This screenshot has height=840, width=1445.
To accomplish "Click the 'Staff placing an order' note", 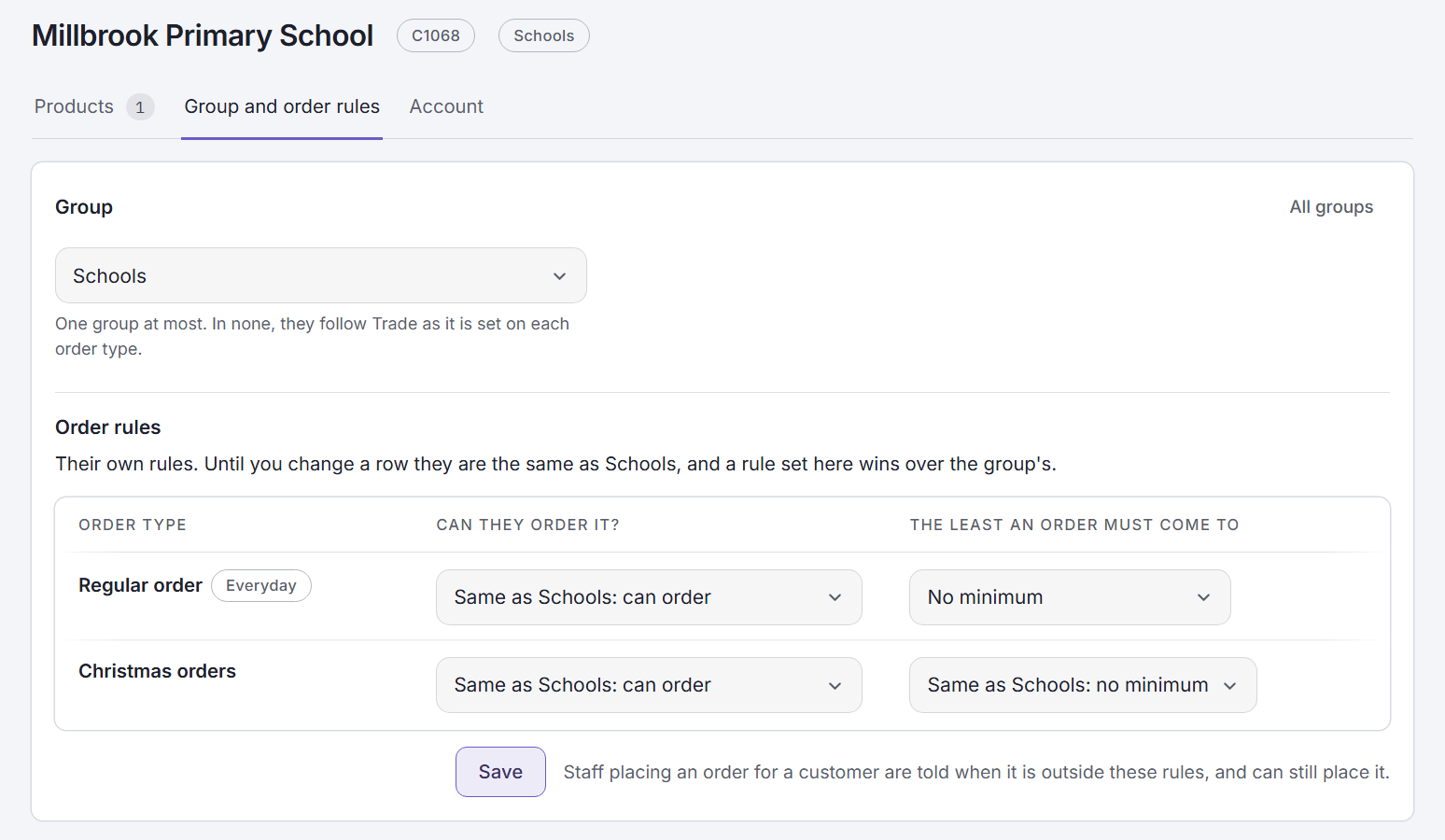I will [x=976, y=772].
